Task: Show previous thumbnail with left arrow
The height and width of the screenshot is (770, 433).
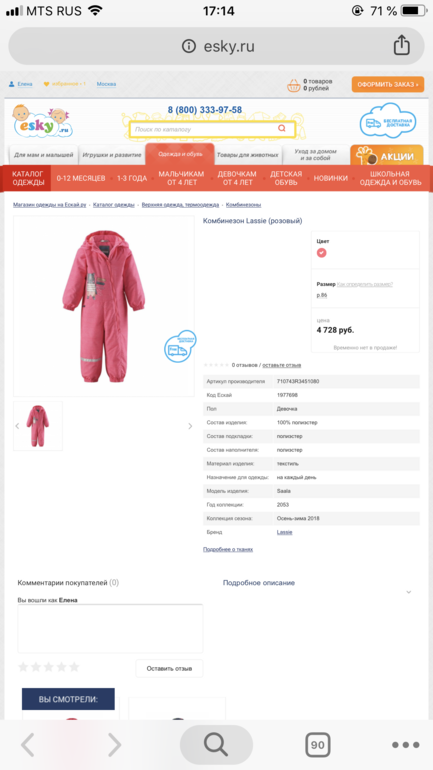Action: [17, 426]
